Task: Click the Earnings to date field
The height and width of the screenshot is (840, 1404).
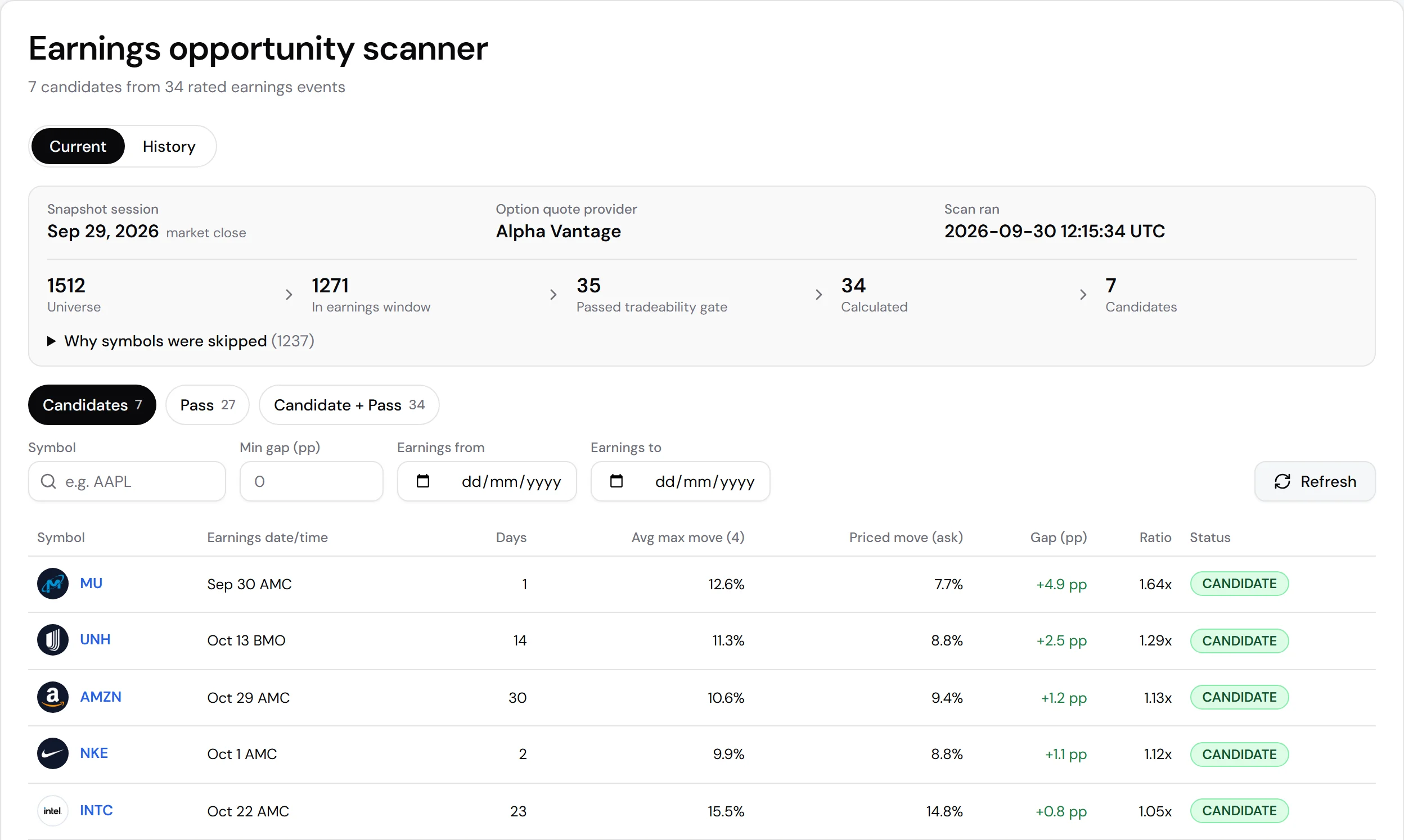Action: click(681, 481)
